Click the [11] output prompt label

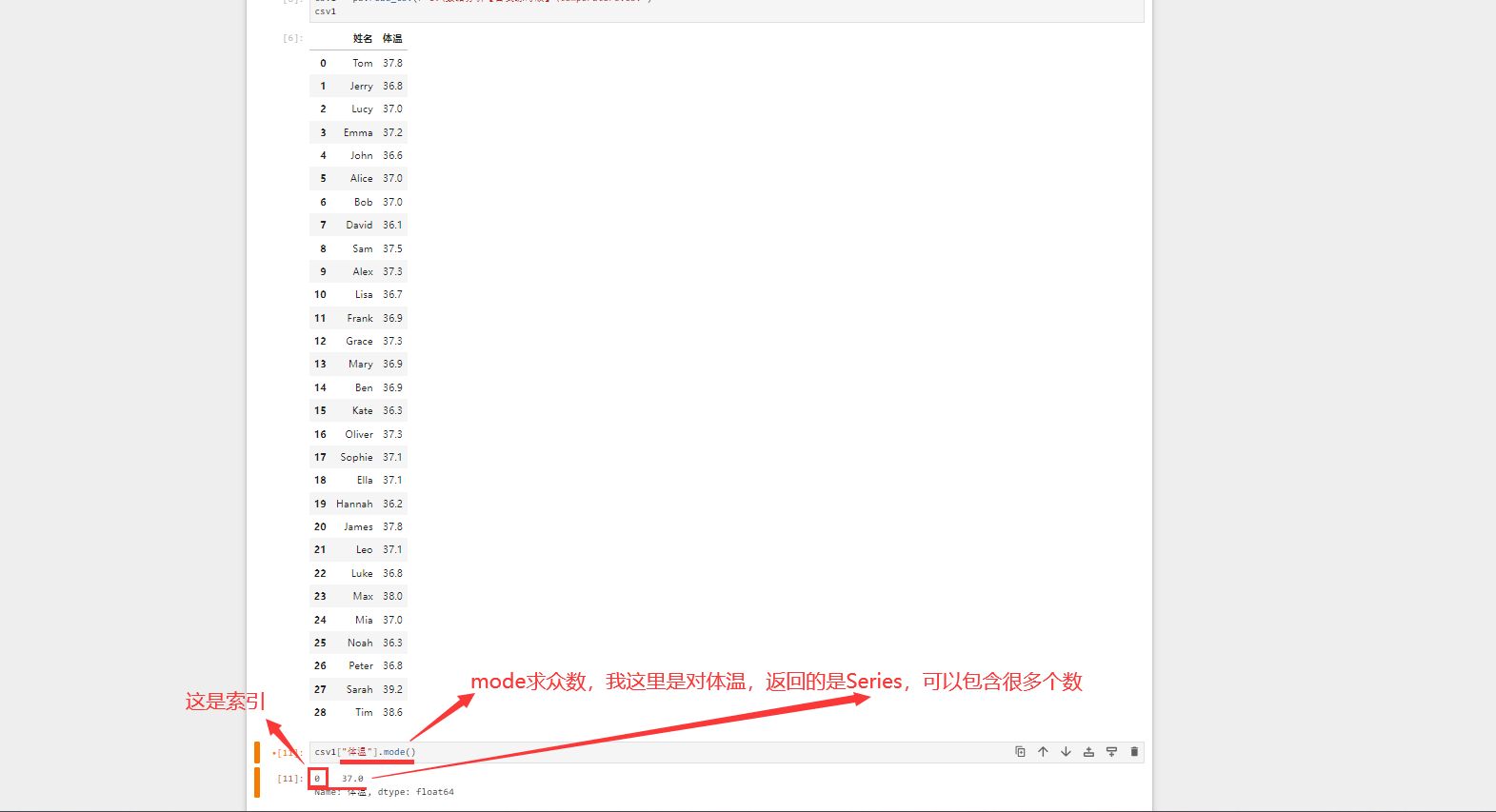pyautogui.click(x=289, y=779)
